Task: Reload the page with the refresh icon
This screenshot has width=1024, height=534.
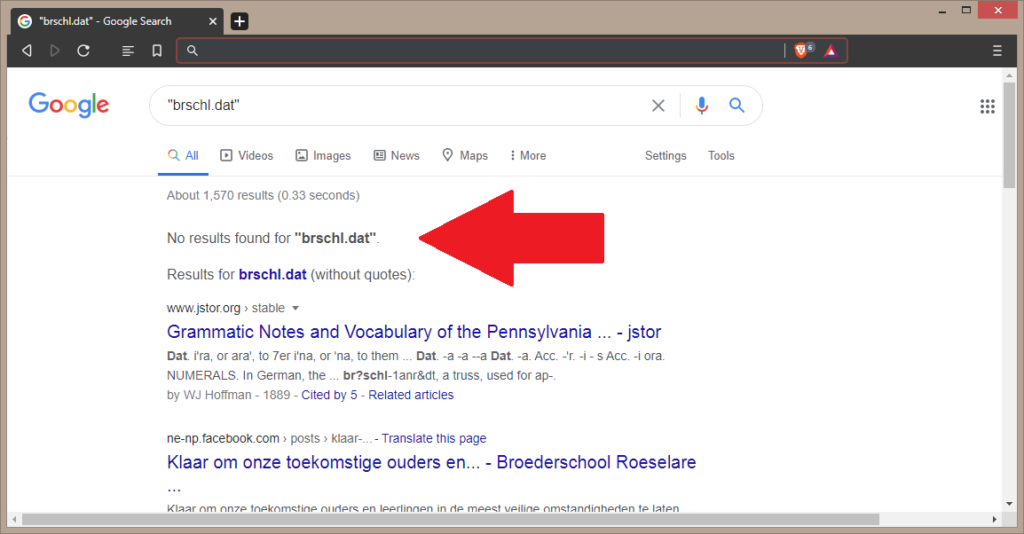Action: coord(84,50)
